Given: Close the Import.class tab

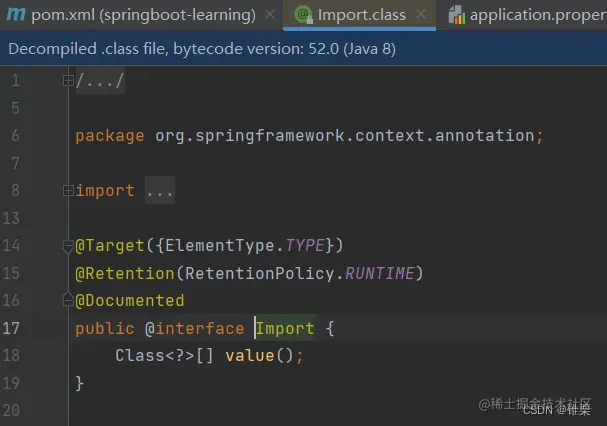Looking at the screenshot, I should (x=421, y=15).
